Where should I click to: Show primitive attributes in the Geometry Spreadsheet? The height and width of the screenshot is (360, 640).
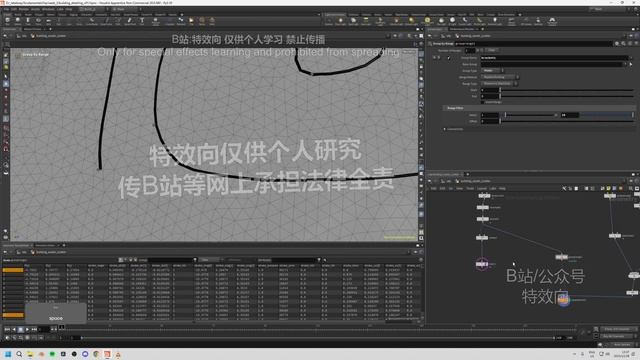[130, 260]
